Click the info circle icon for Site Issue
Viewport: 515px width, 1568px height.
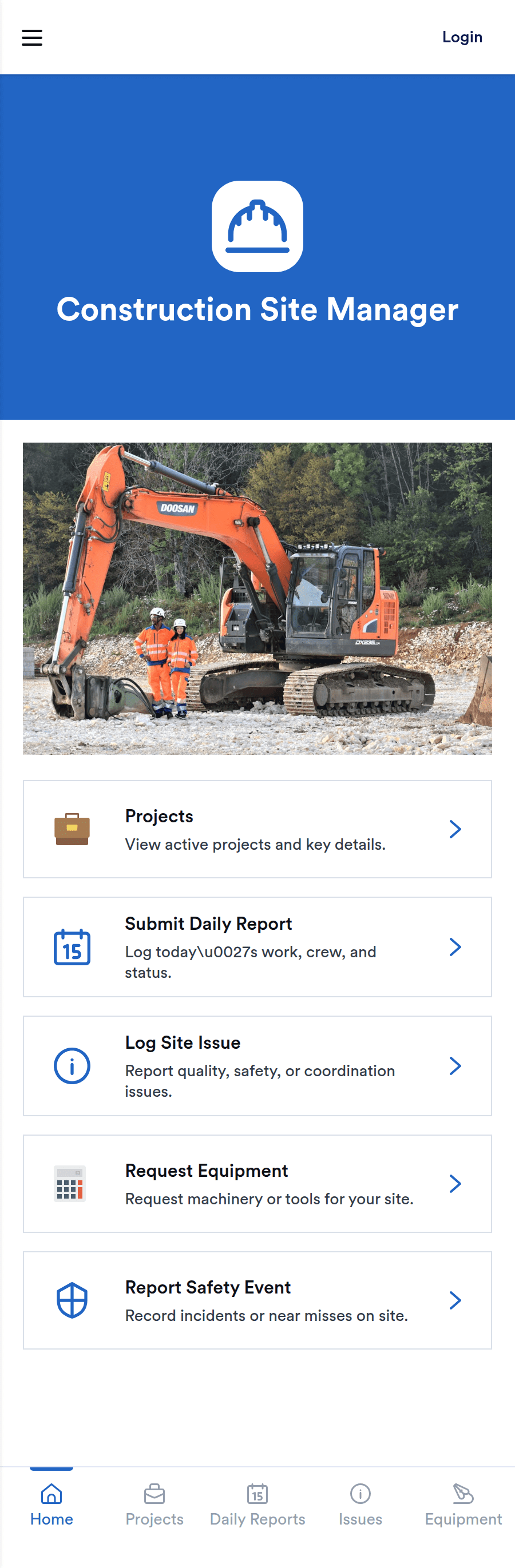tap(72, 1065)
